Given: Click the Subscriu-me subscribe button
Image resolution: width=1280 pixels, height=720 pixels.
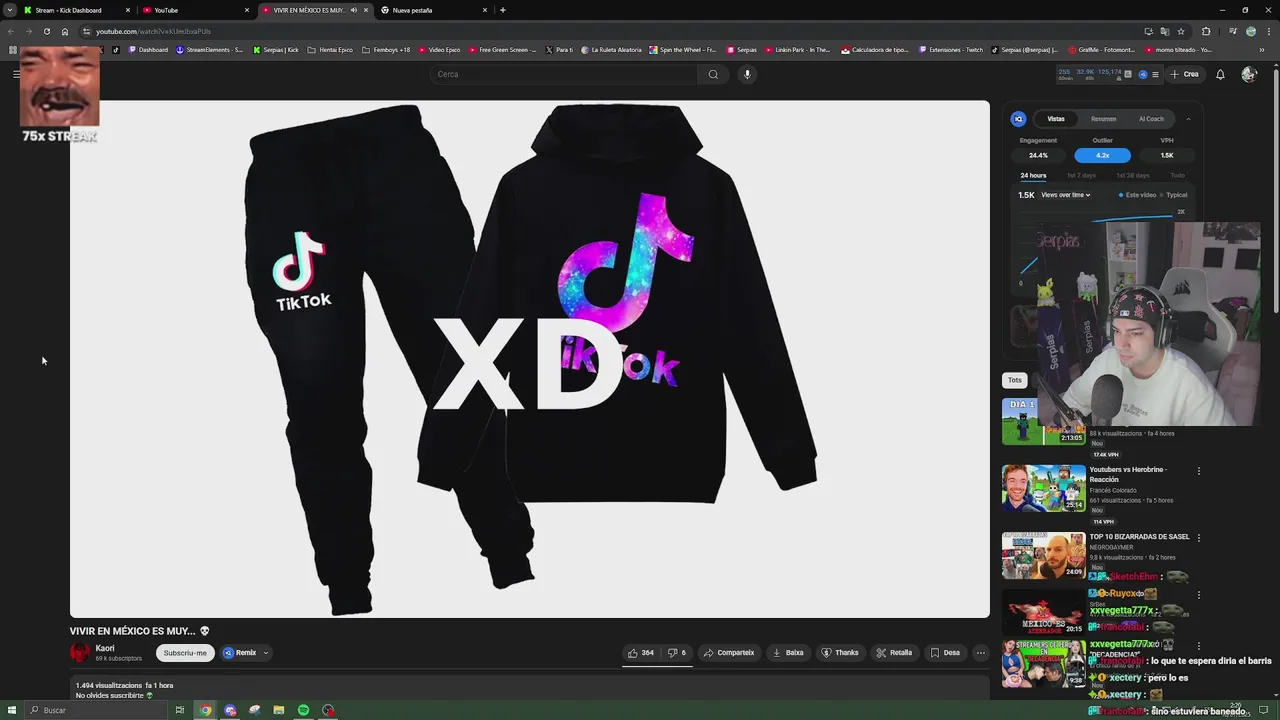Looking at the screenshot, I should click(x=185, y=653).
